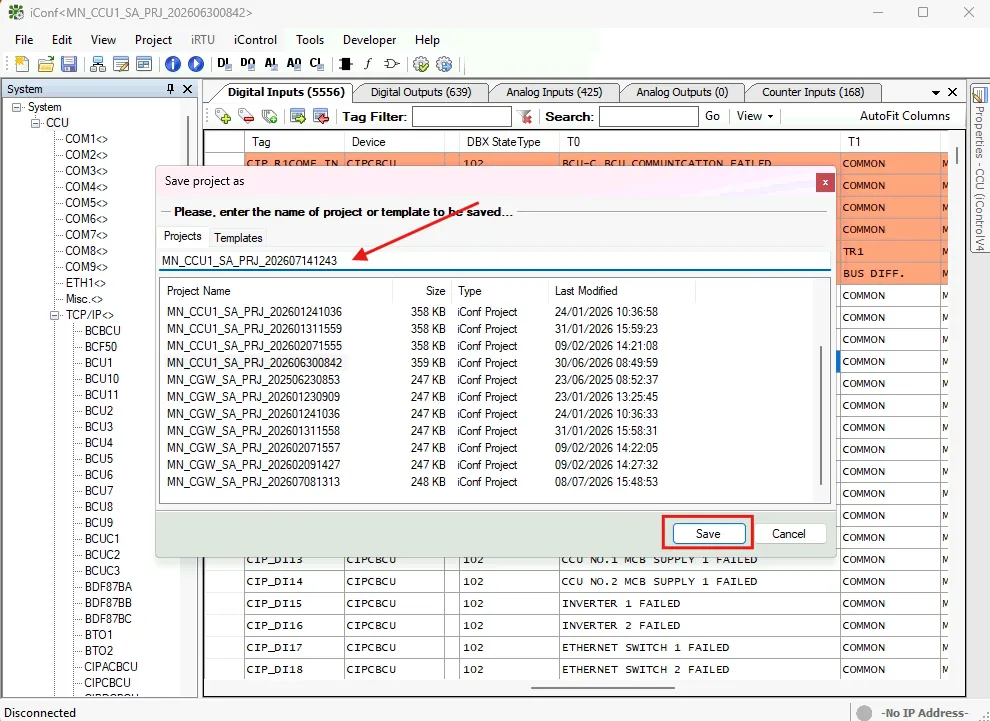Close the Save project as dialog

pos(825,182)
